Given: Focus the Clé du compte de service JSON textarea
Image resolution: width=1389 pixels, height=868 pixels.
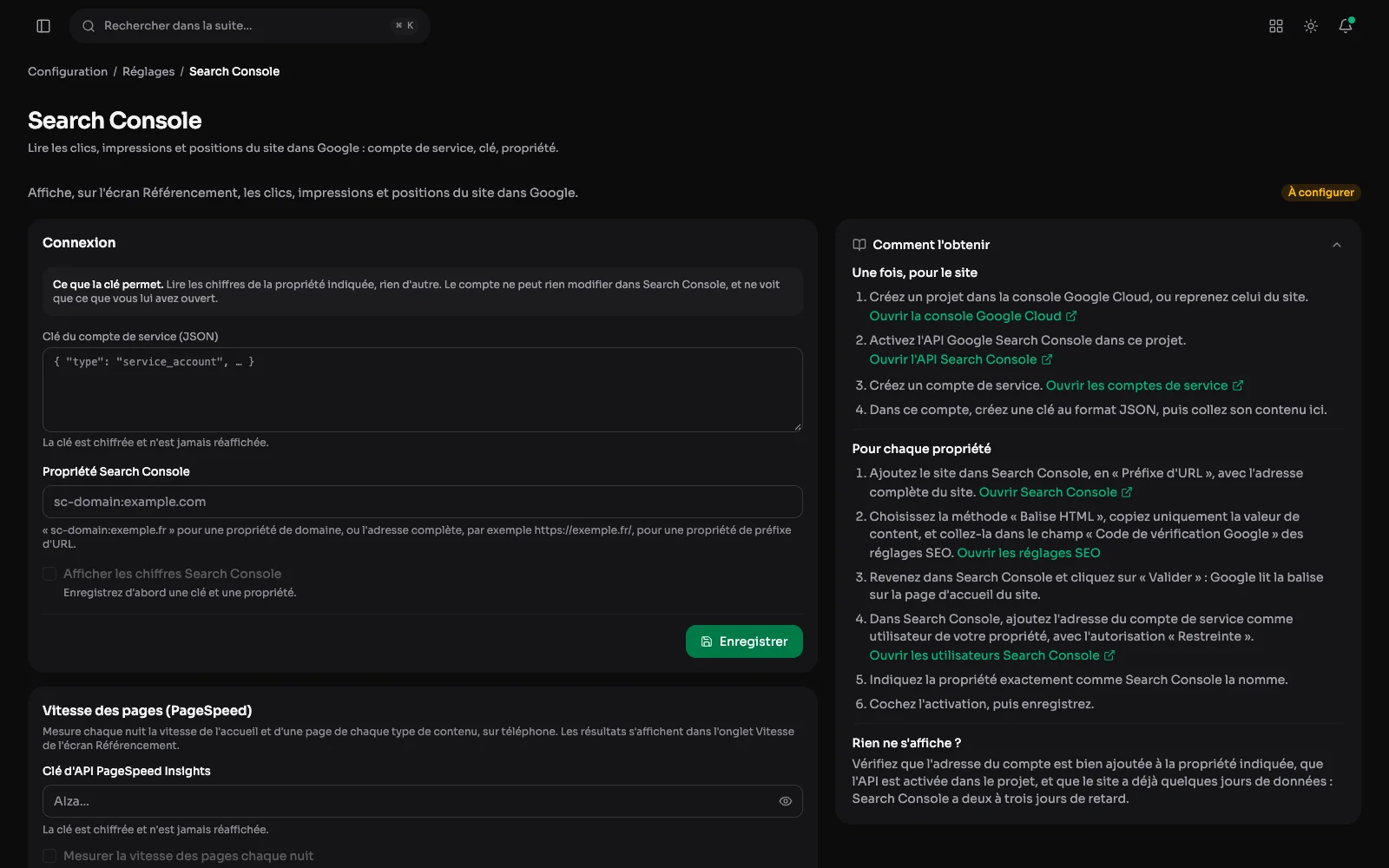Looking at the screenshot, I should [x=423, y=390].
